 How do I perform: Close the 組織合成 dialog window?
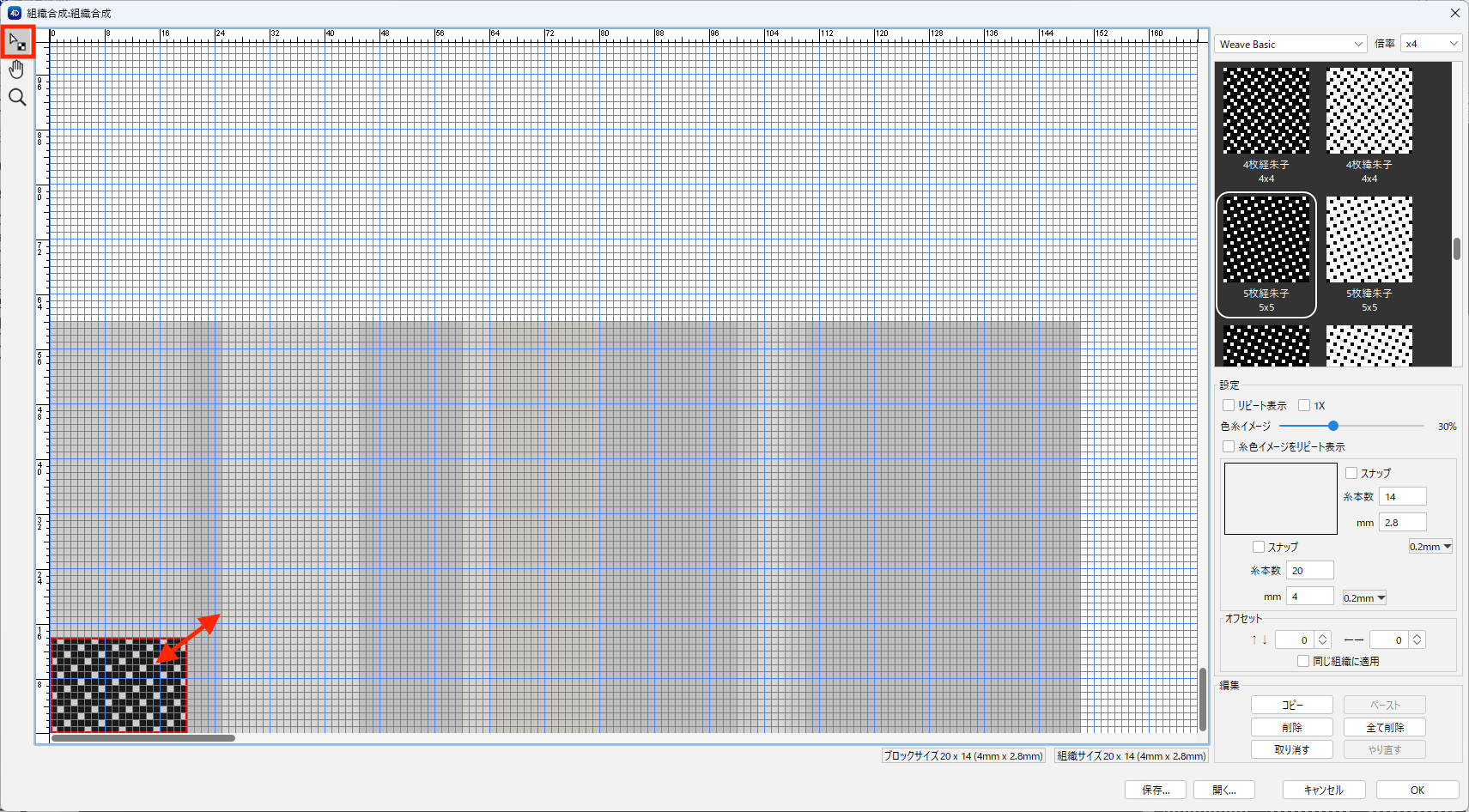pos(1454,13)
